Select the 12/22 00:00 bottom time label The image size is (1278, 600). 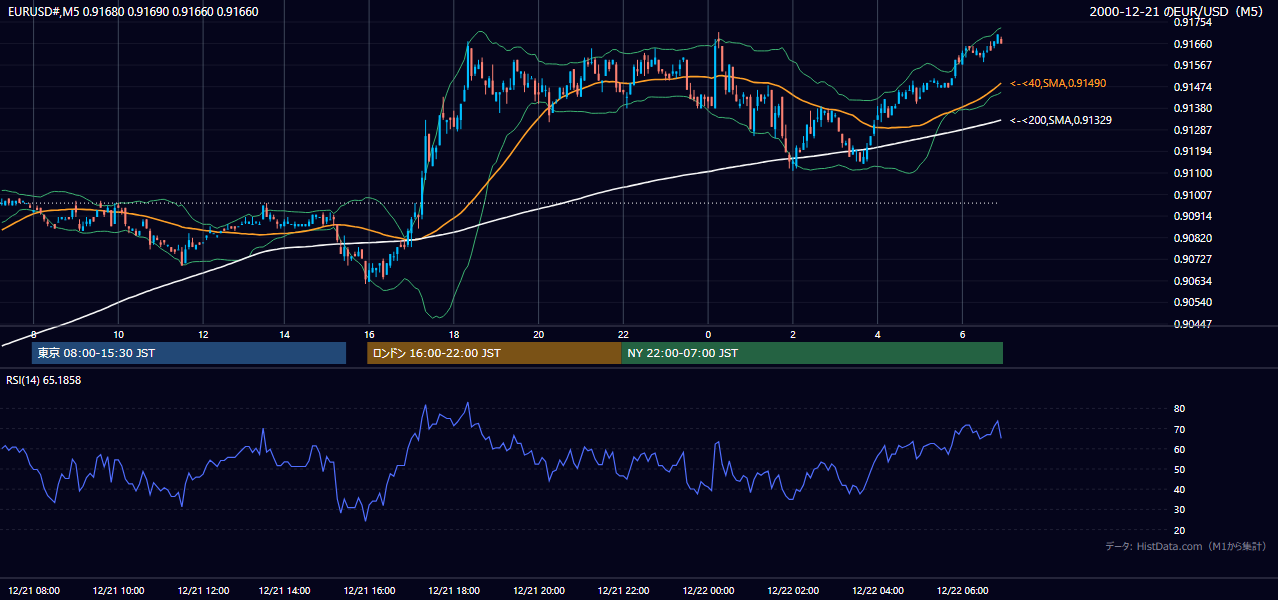[708, 590]
